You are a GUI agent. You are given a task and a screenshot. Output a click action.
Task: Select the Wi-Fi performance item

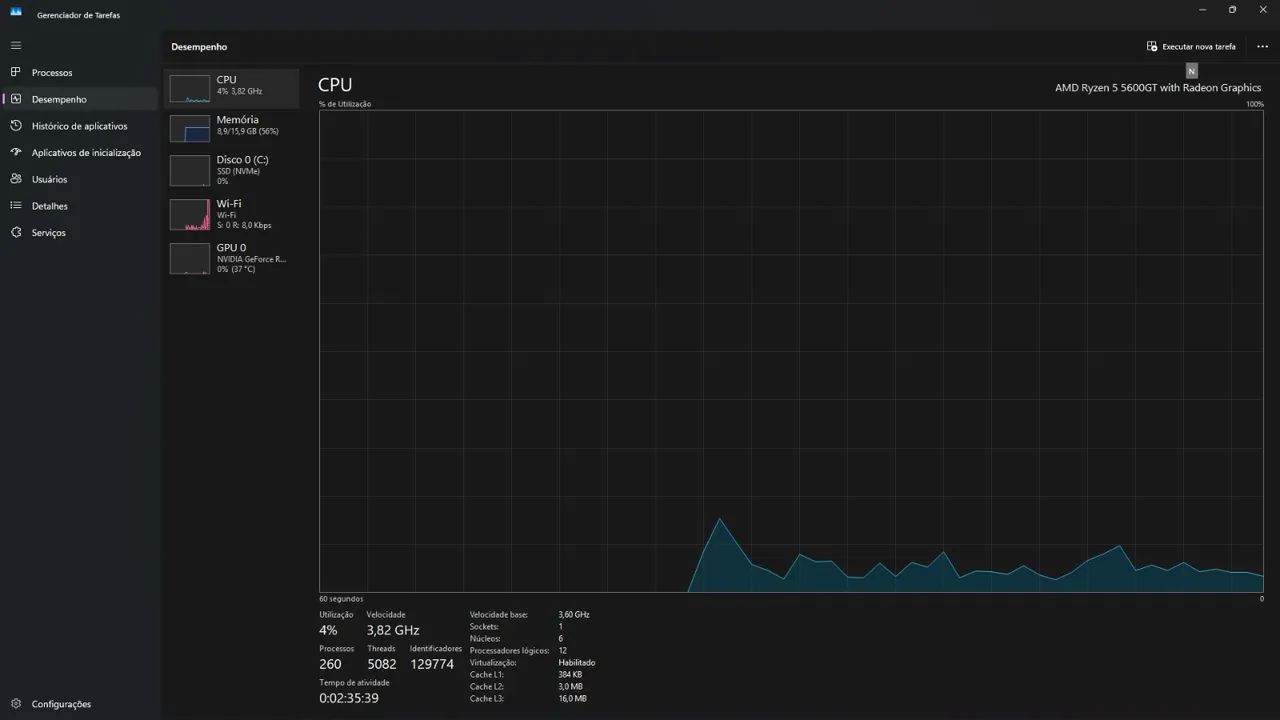[232, 214]
